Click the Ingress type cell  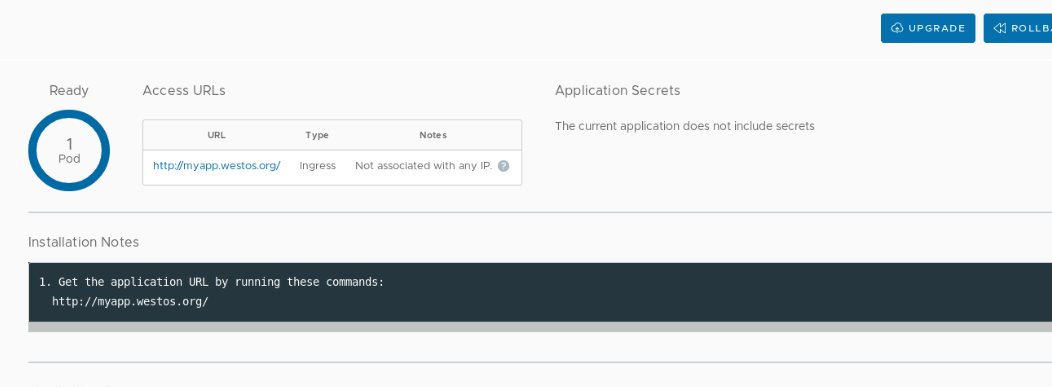click(317, 166)
